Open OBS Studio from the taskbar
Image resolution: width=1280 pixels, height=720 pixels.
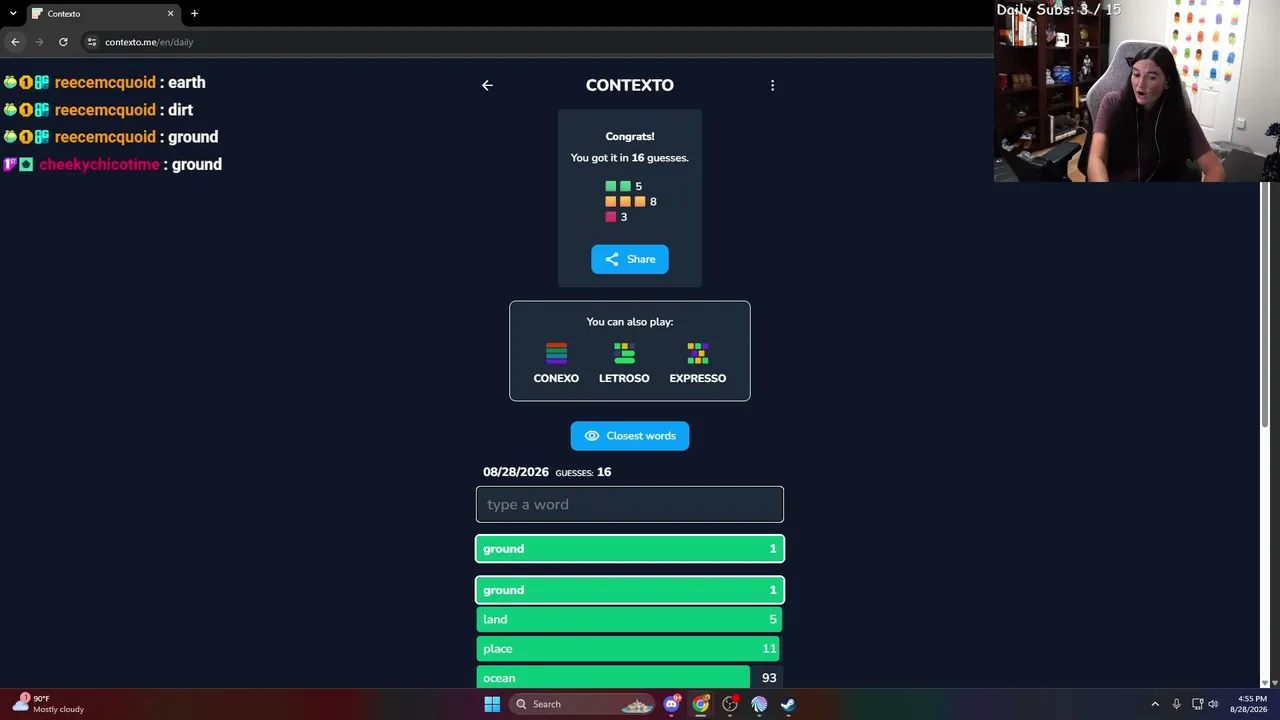point(730,704)
